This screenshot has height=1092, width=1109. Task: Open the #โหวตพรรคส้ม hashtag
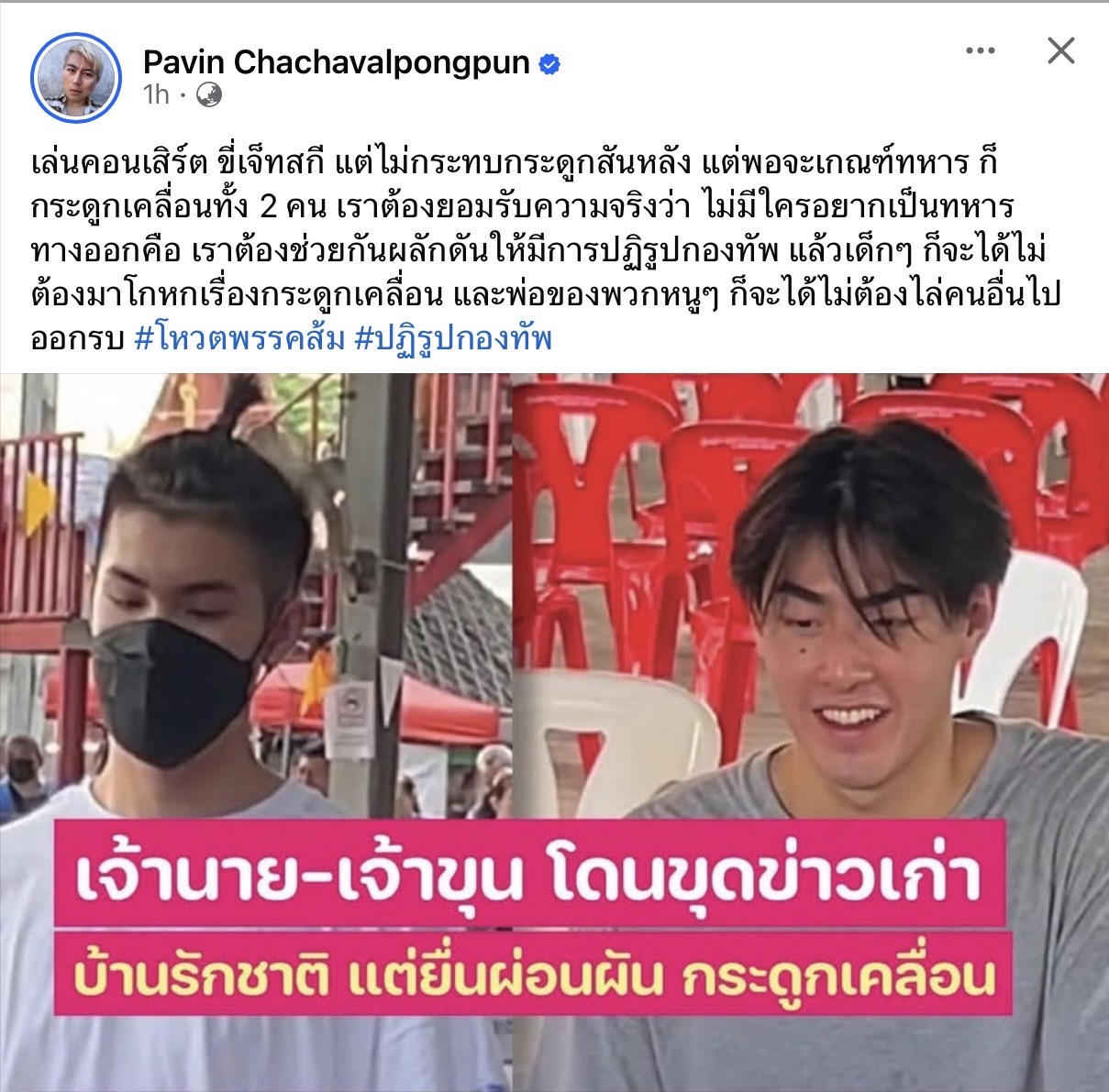(x=240, y=339)
